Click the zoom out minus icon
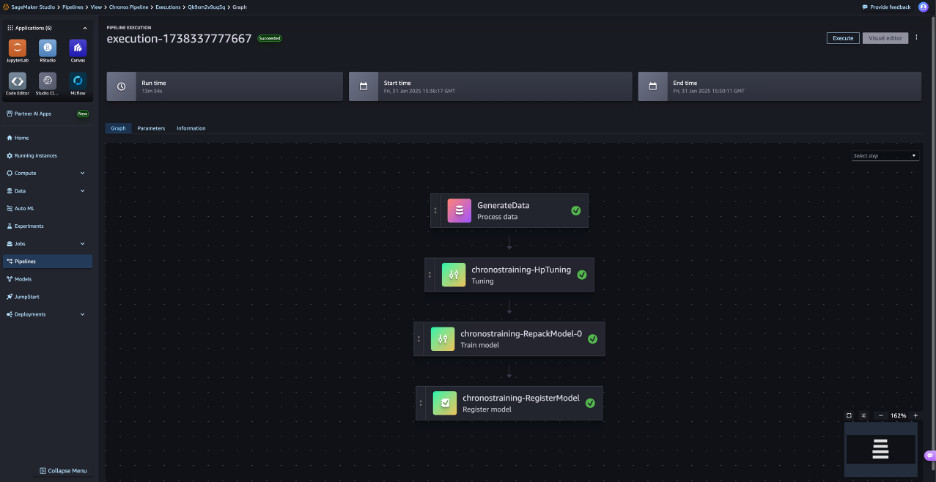 click(880, 415)
